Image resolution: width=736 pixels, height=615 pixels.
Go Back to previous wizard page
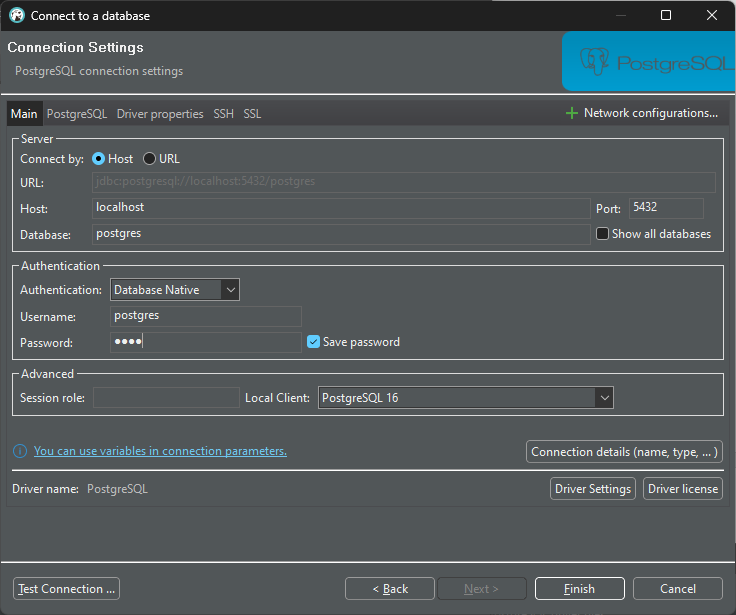click(x=390, y=589)
